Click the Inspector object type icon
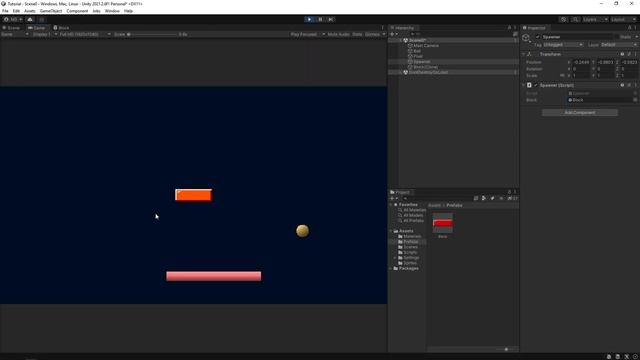Viewport: 640px width, 360px height. 526,38
